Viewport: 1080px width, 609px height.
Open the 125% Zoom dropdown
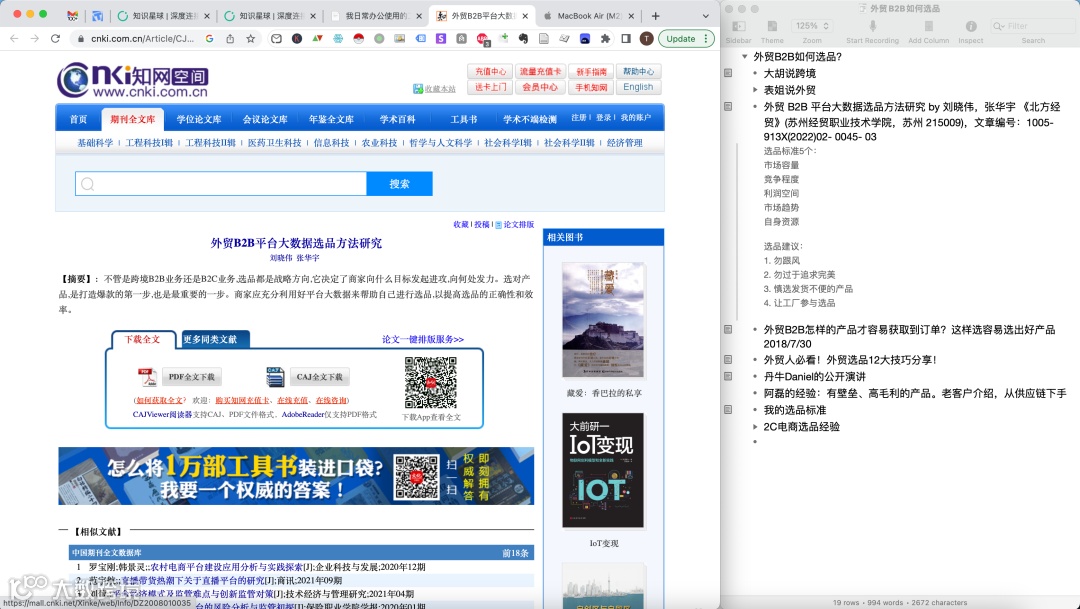(x=812, y=26)
